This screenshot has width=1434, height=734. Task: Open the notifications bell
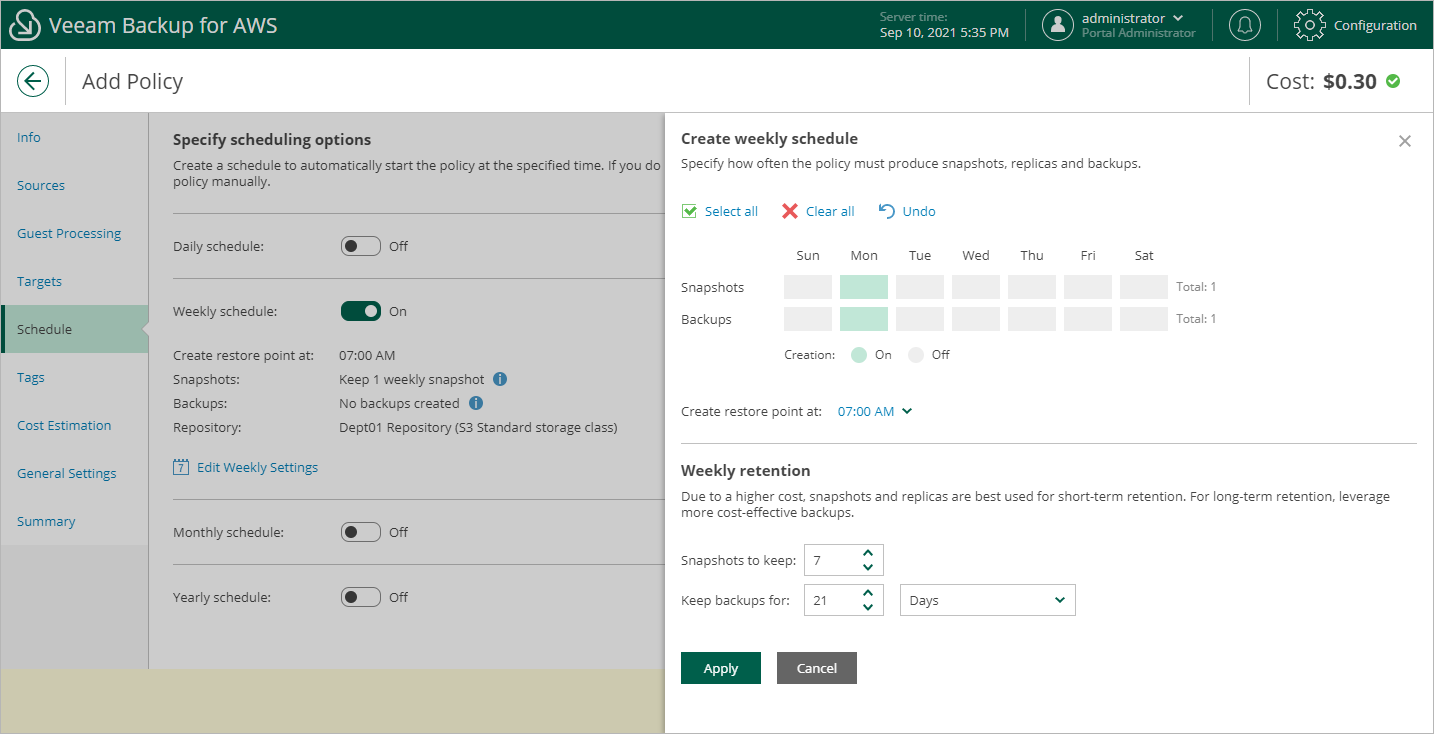[x=1244, y=25]
